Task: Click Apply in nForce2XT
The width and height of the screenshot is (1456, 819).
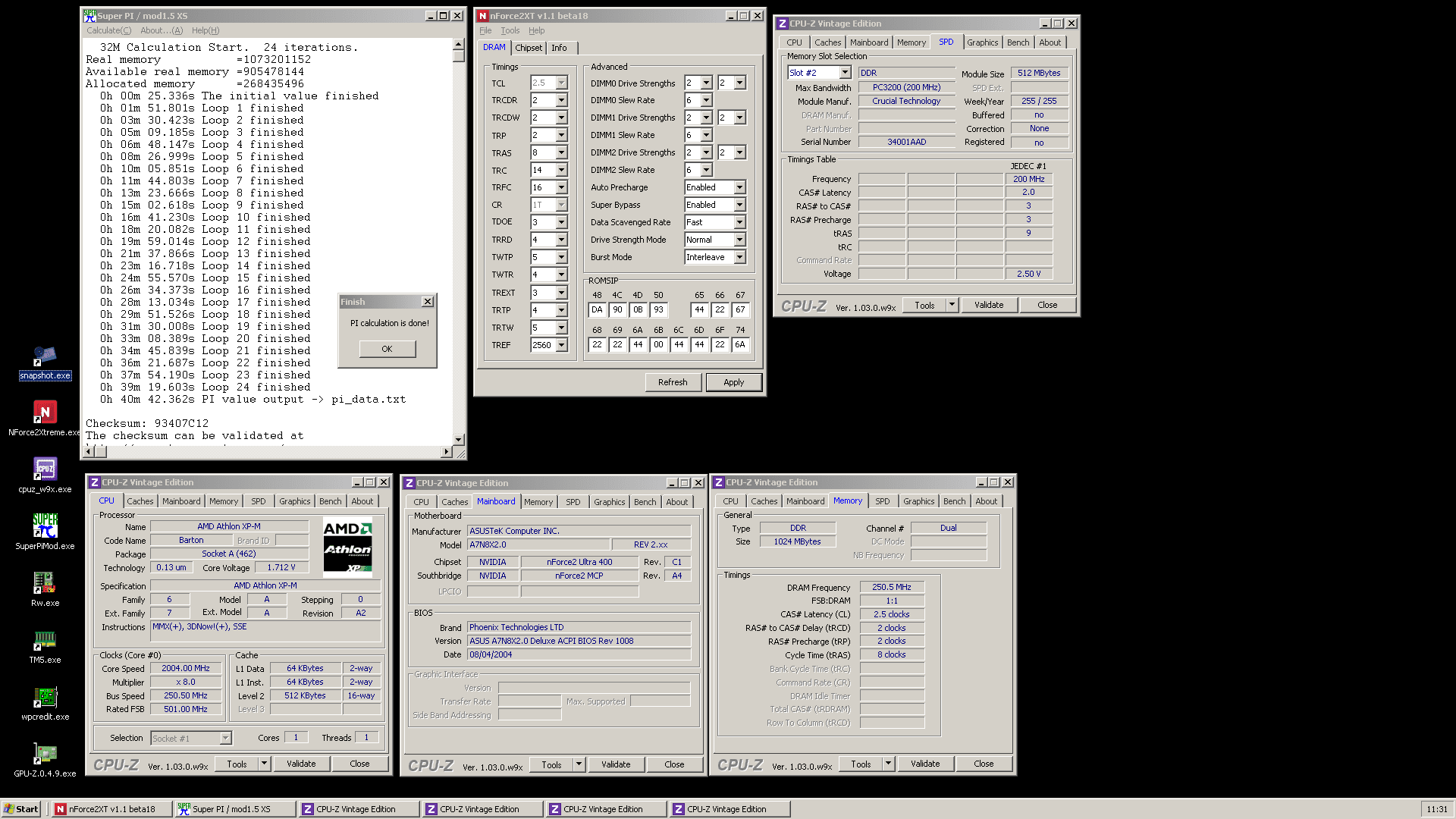Action: [733, 382]
